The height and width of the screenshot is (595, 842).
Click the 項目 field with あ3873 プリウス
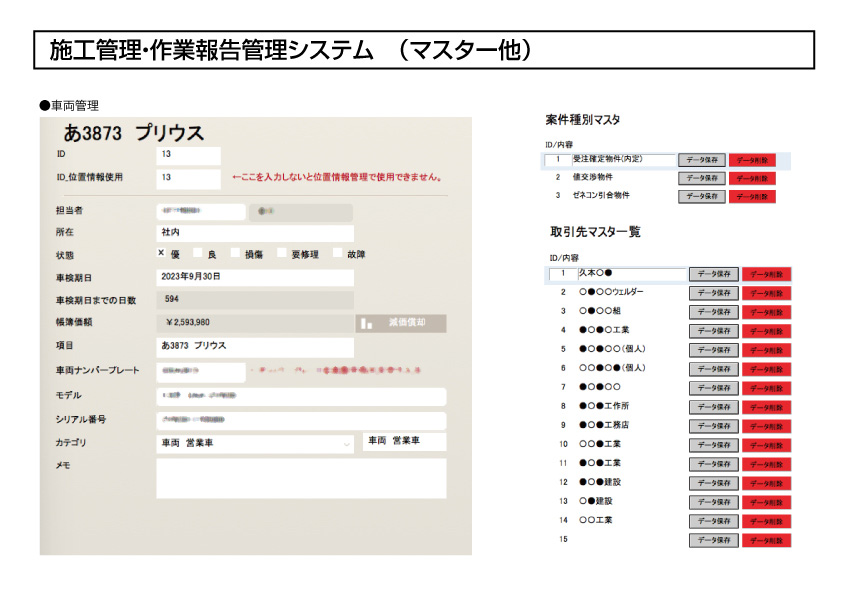(x=255, y=346)
